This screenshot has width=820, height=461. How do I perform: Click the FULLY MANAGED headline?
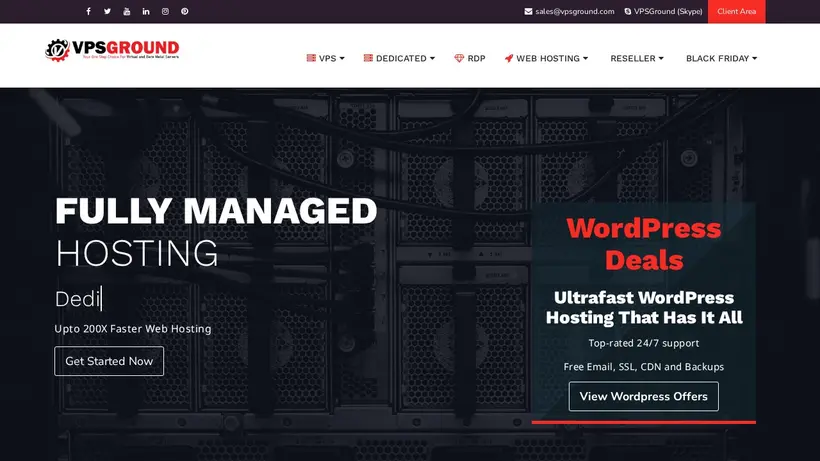click(x=216, y=211)
